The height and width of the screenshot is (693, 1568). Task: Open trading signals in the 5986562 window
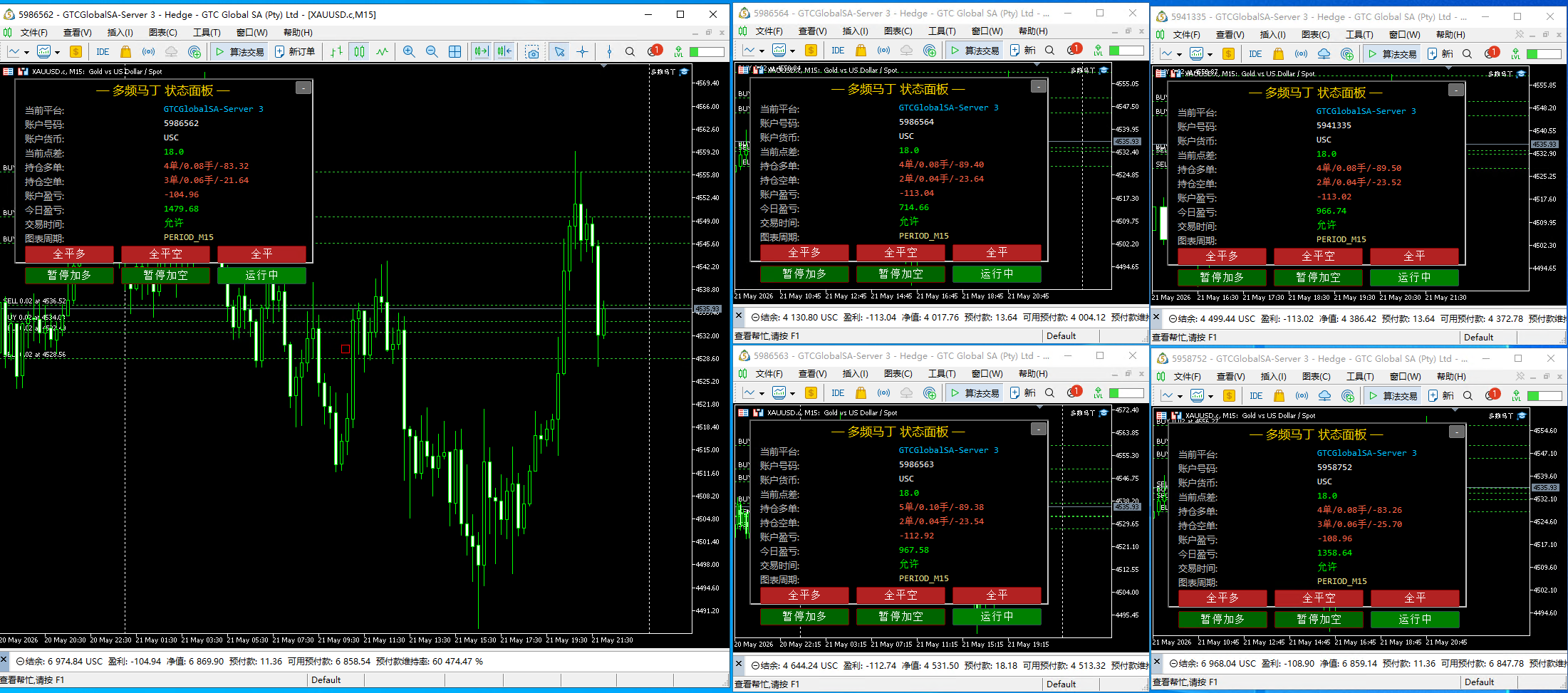click(148, 51)
